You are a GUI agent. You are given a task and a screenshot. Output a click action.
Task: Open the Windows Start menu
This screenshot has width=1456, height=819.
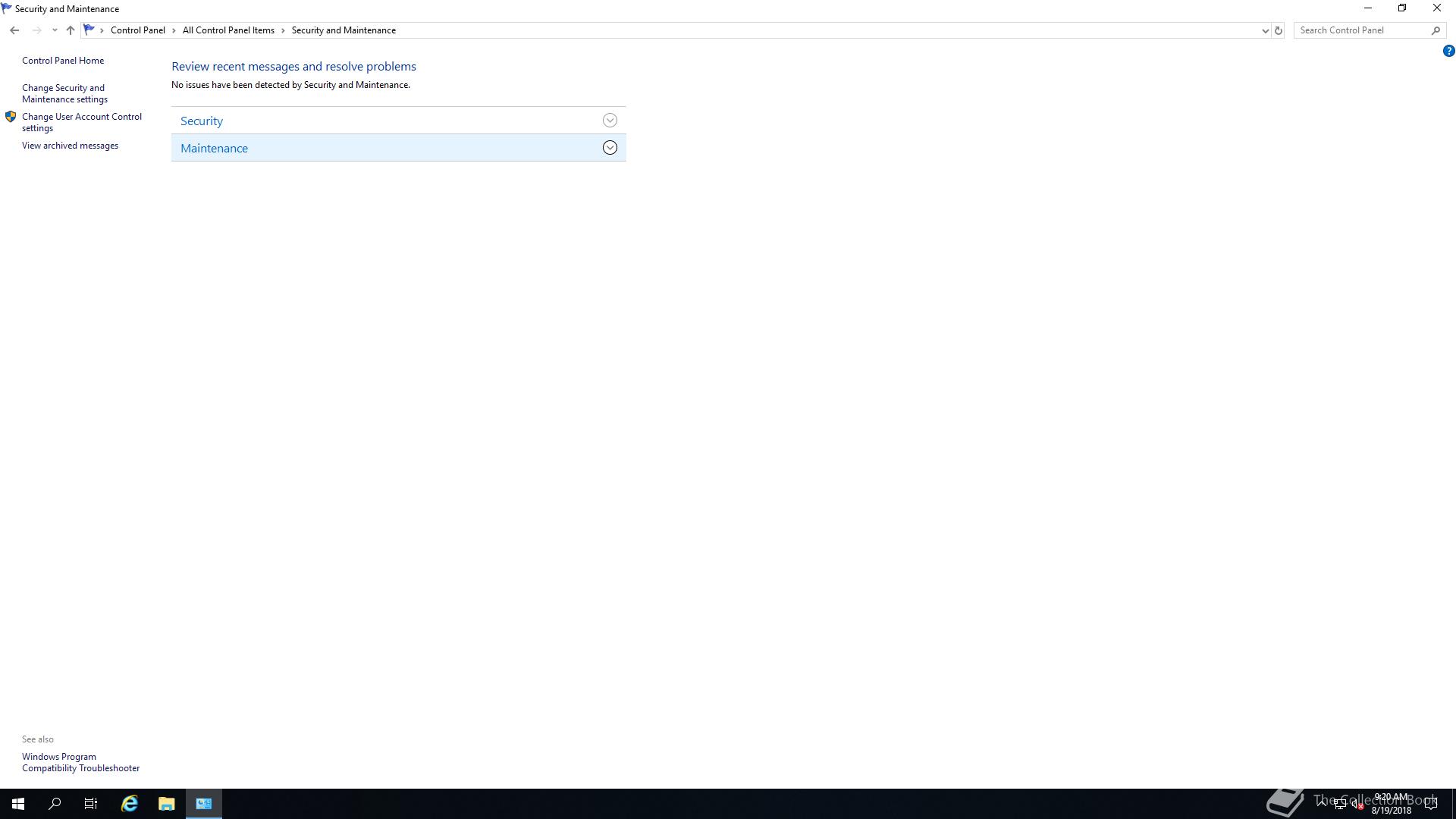coord(18,803)
